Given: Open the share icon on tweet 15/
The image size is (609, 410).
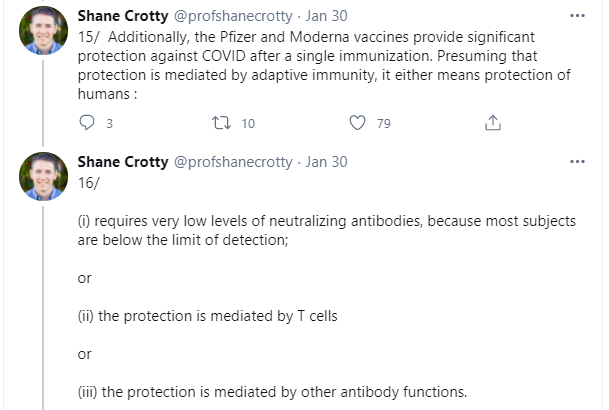Looking at the screenshot, I should click(492, 123).
